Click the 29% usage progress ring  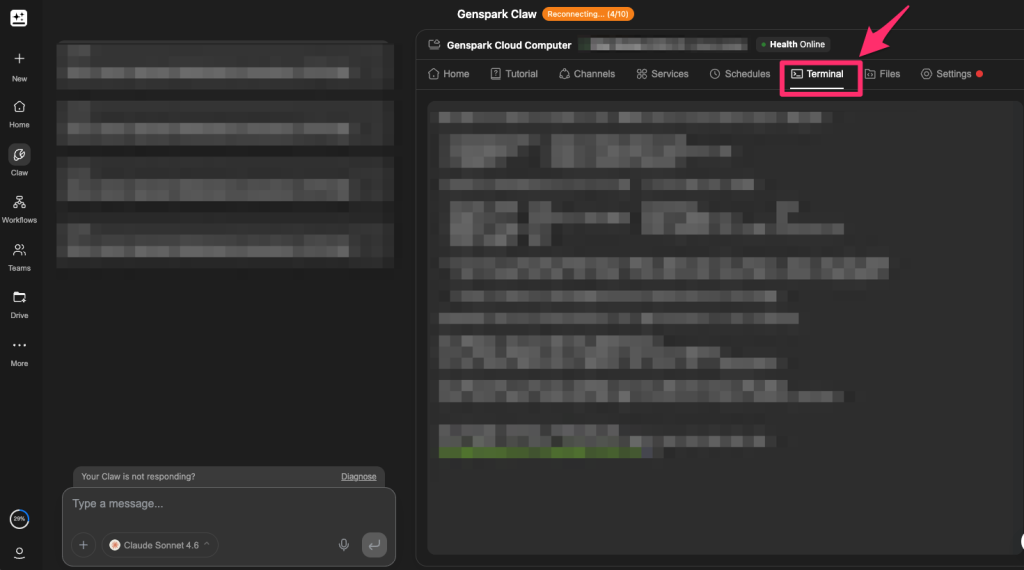19,519
